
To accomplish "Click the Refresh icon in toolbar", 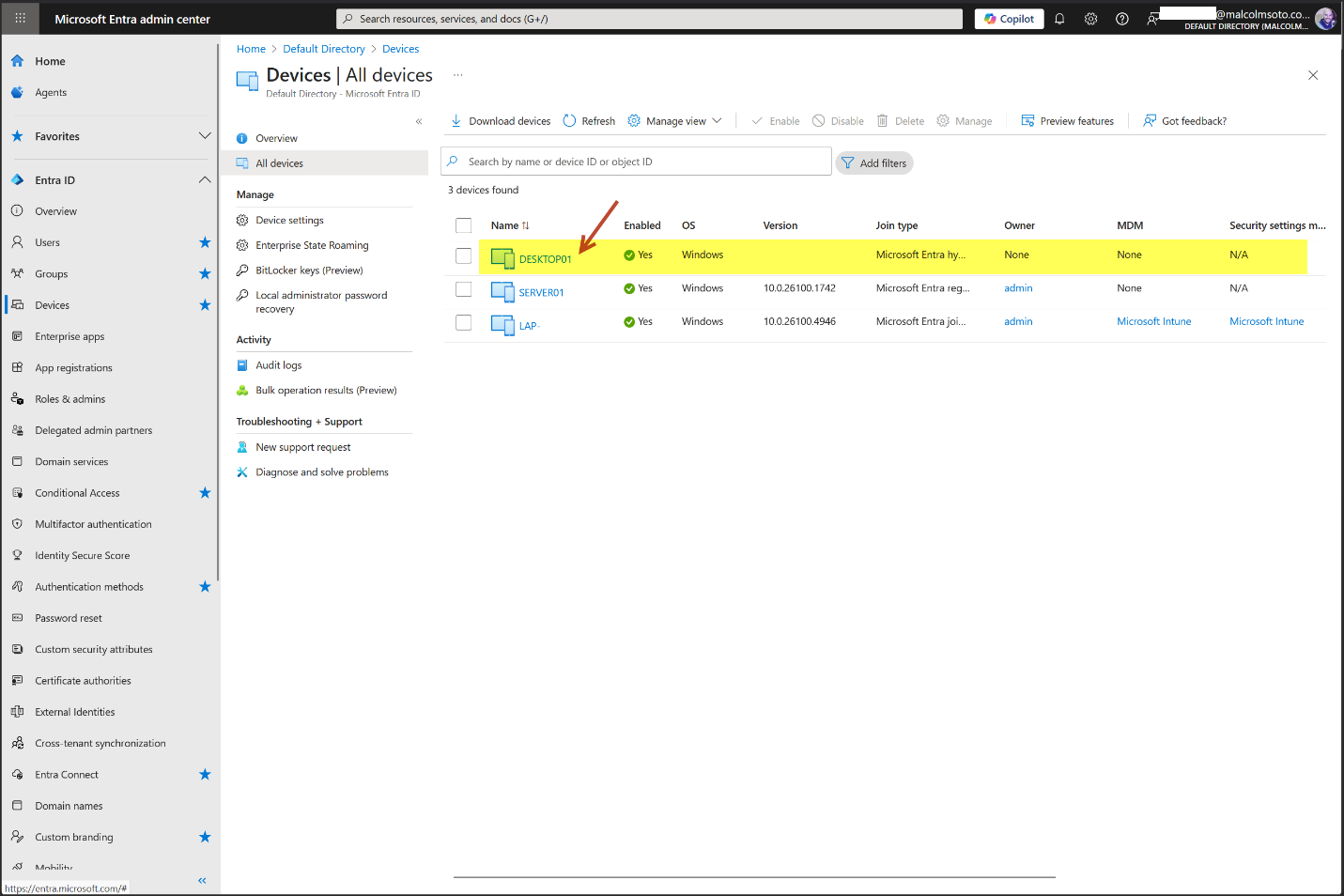I will (569, 121).
